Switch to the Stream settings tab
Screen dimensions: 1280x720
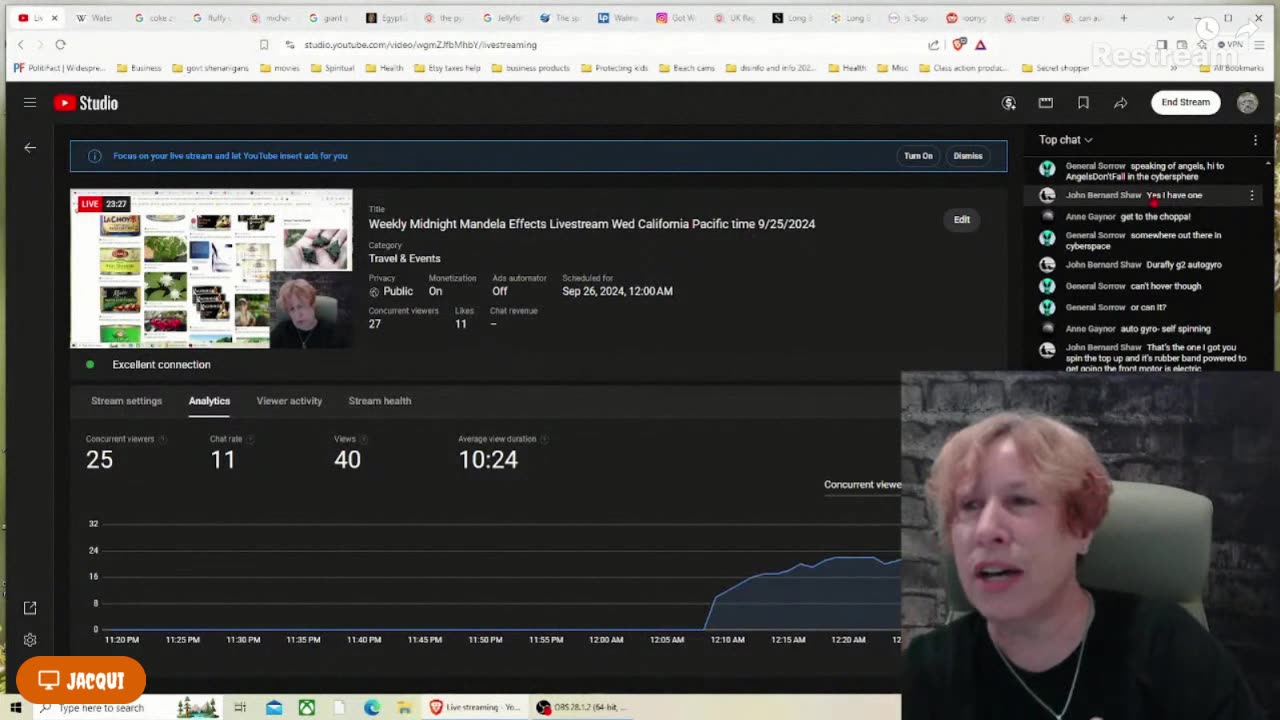126,401
